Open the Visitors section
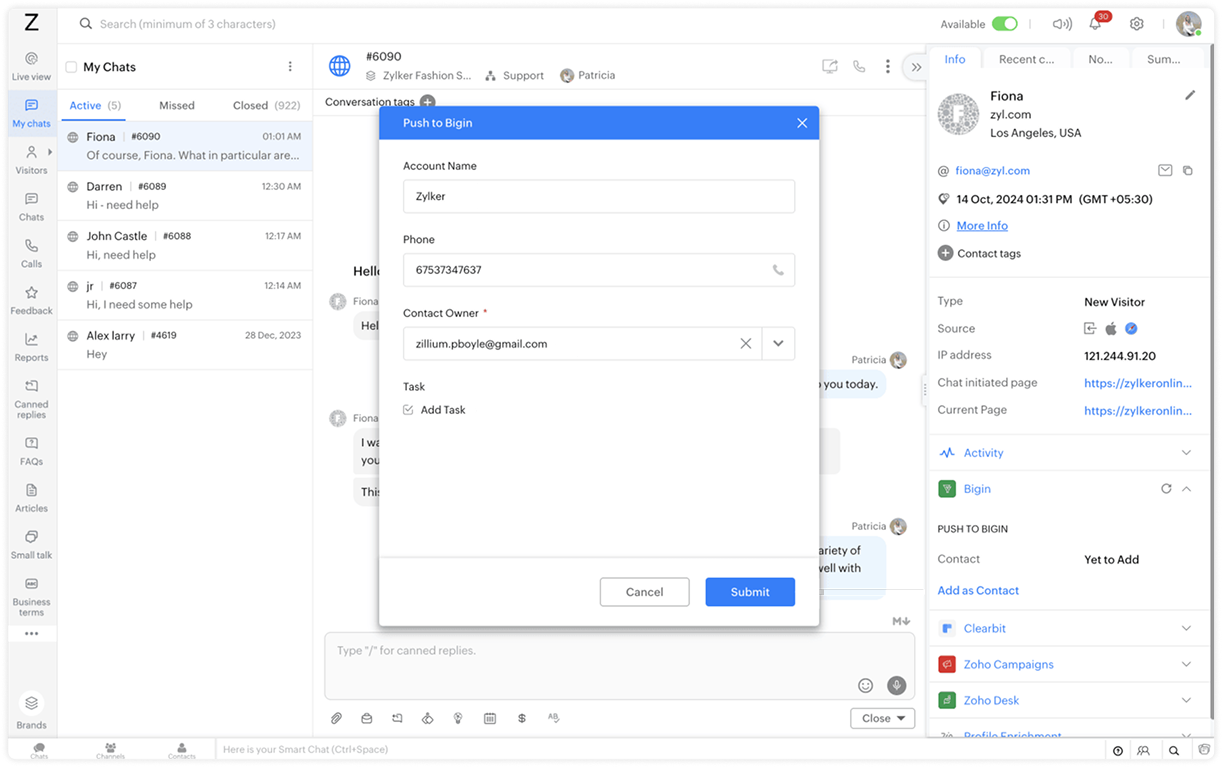Viewport: 1223px width, 768px height. pyautogui.click(x=31, y=160)
